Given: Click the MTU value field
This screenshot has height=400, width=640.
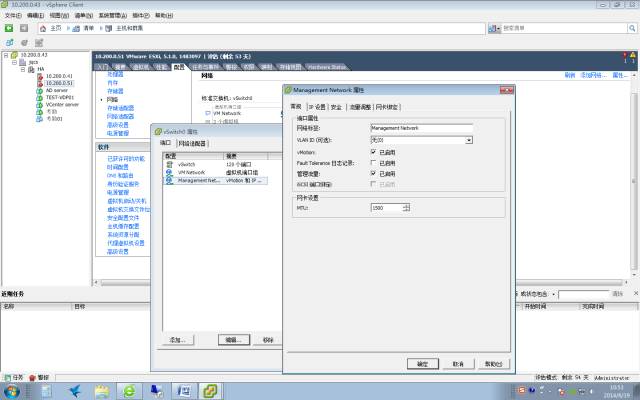Looking at the screenshot, I should click(387, 208).
